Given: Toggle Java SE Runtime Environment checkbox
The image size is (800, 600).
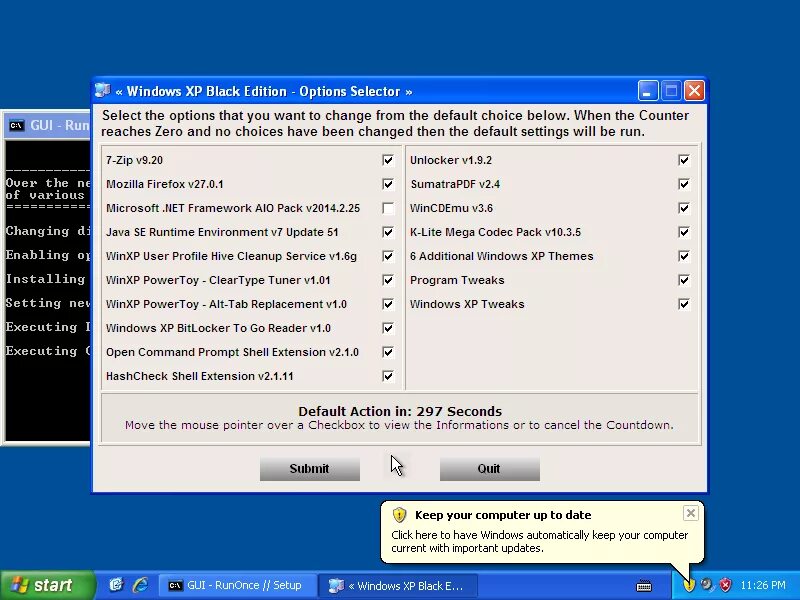Looking at the screenshot, I should tap(388, 232).
